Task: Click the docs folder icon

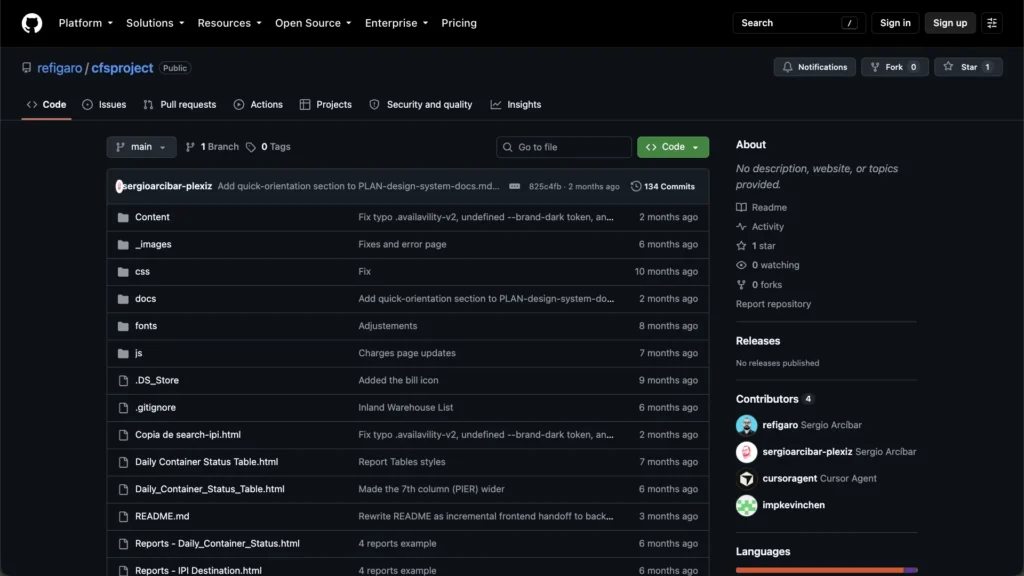Action: click(123, 299)
